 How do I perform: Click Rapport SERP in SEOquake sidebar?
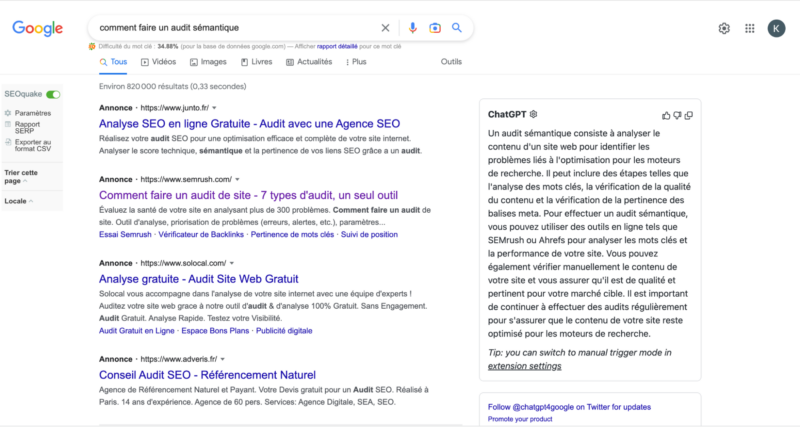click(x=27, y=128)
